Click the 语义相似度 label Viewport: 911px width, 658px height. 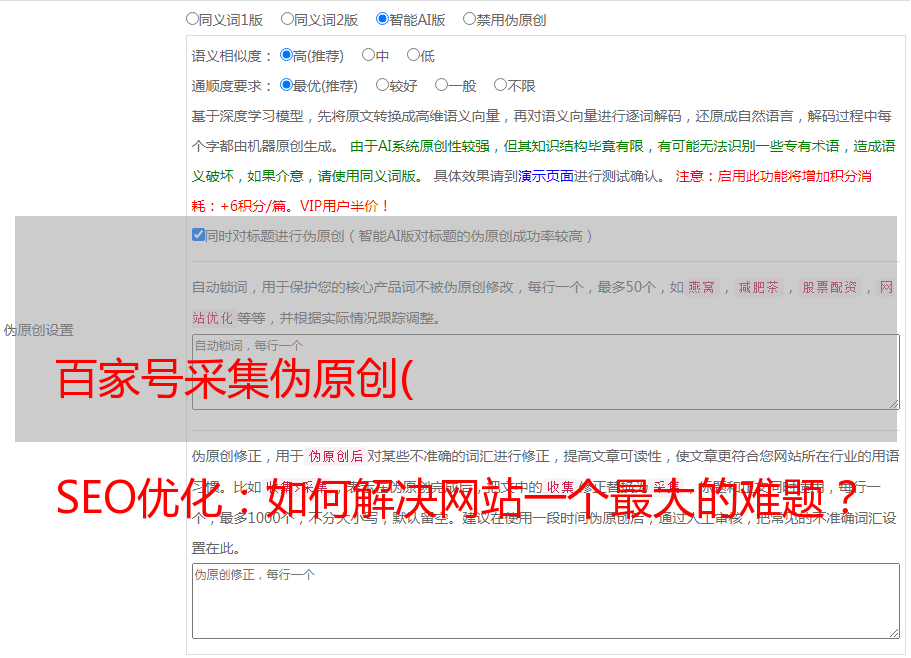point(231,56)
